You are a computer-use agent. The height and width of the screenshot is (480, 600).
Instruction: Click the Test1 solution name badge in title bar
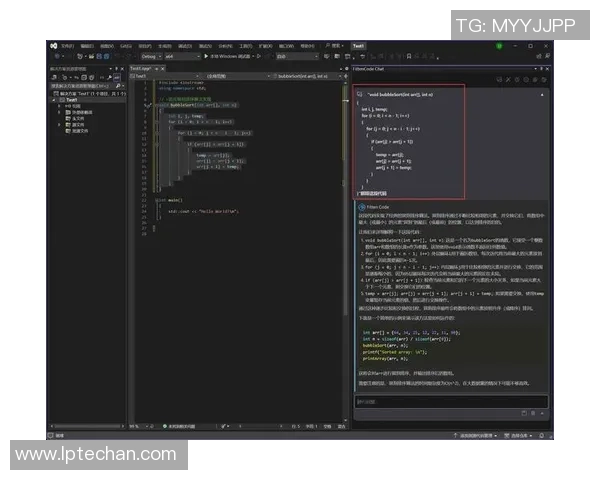pyautogui.click(x=358, y=46)
